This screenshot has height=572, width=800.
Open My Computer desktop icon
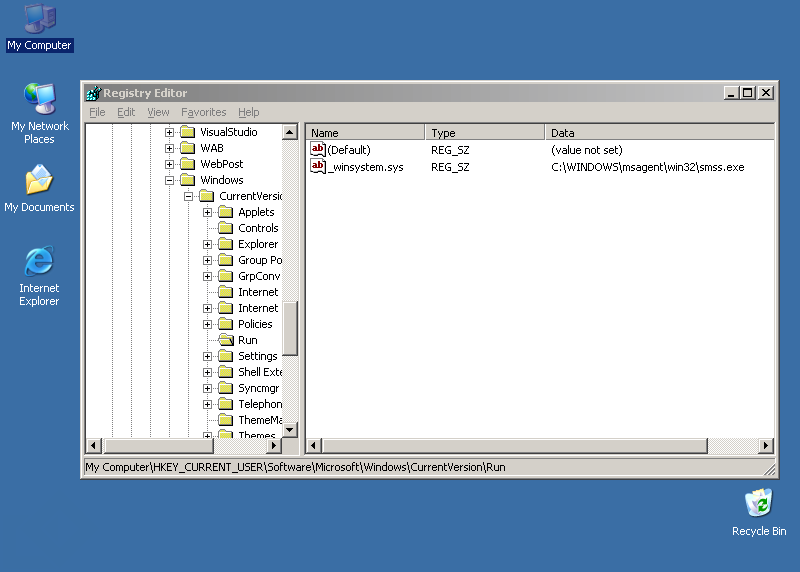pyautogui.click(x=39, y=18)
